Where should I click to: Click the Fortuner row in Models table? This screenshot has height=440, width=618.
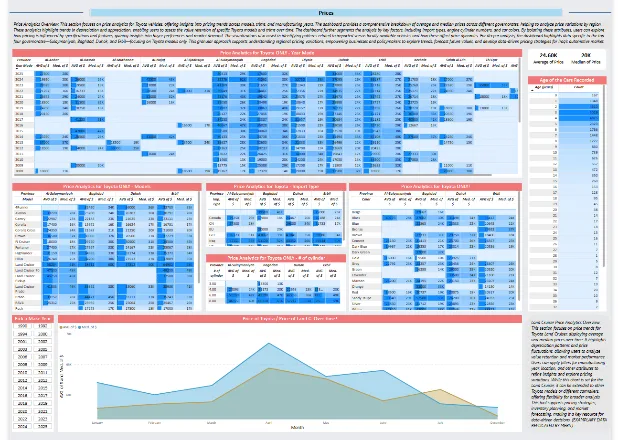pyautogui.click(x=104, y=247)
